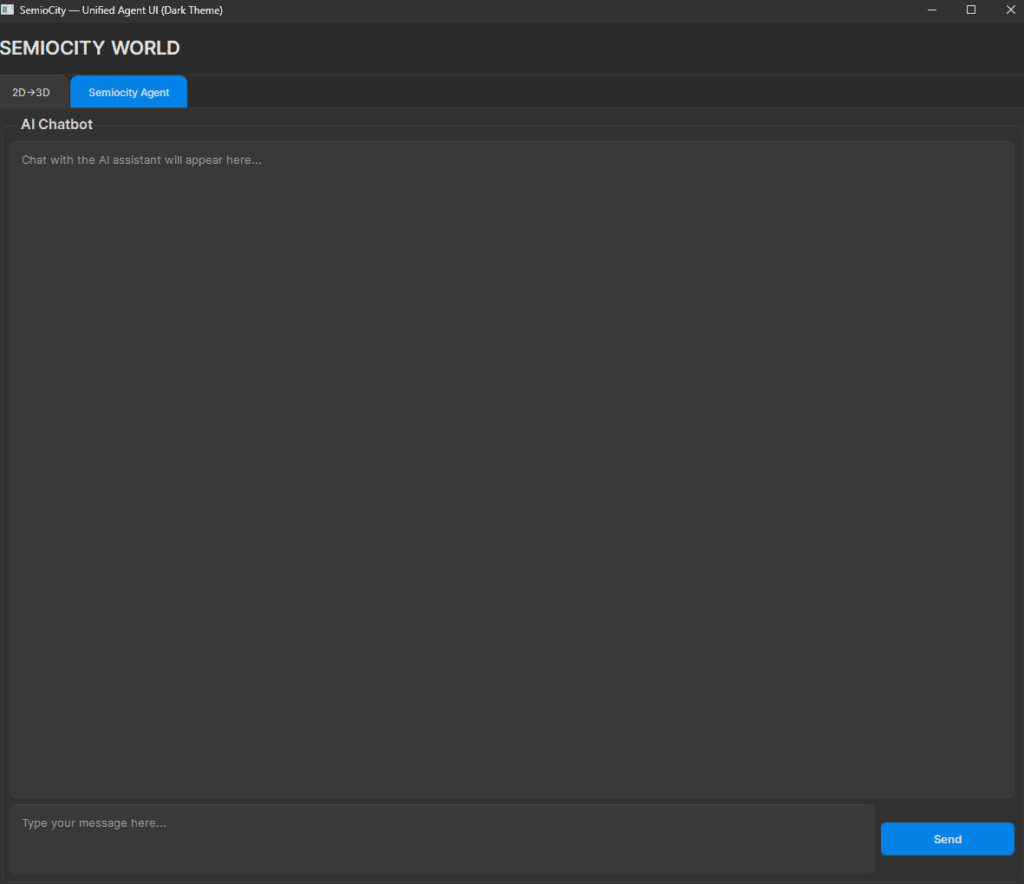Image resolution: width=1024 pixels, height=884 pixels.
Task: Click the window title text in title bar
Action: pyautogui.click(x=121, y=10)
